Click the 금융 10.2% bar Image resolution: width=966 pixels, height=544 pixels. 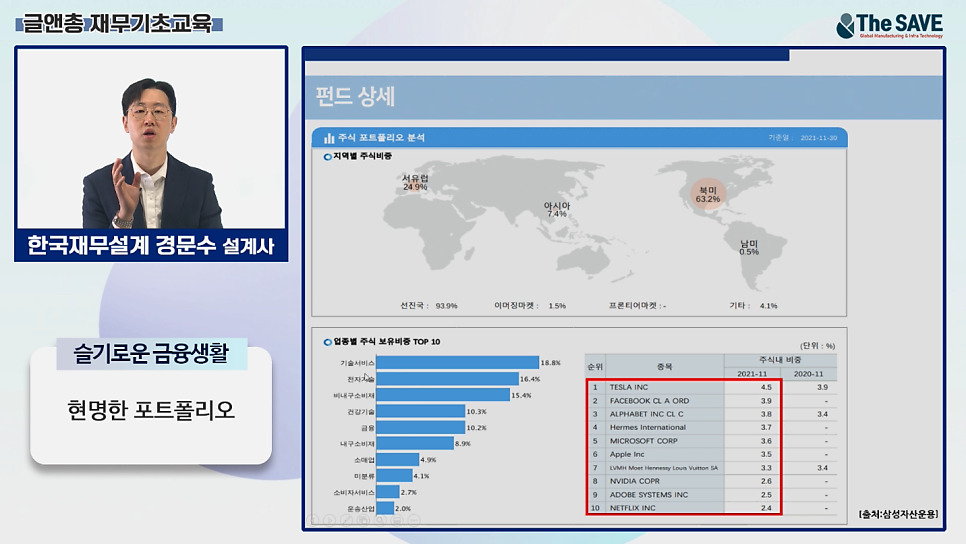click(420, 428)
